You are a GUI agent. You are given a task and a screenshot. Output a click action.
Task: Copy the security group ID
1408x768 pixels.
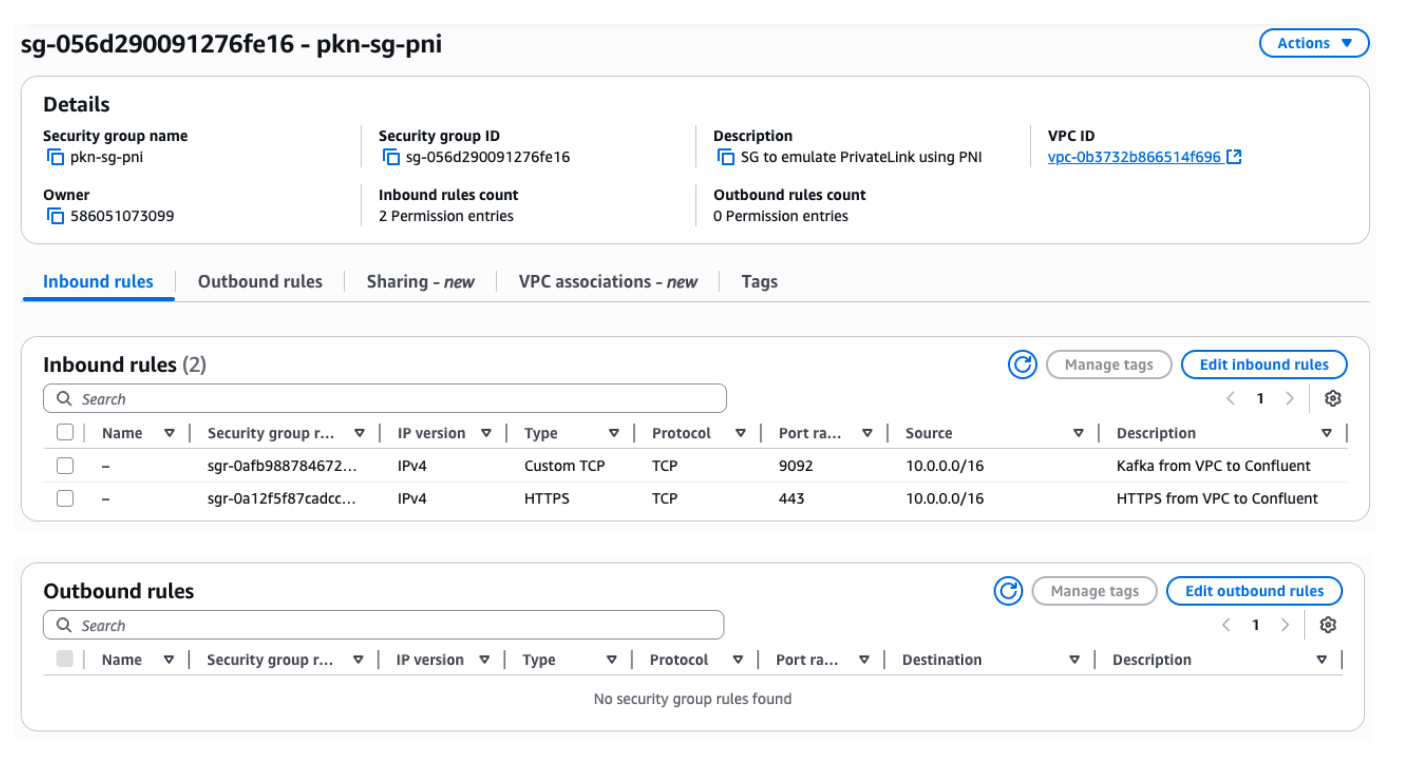391,157
